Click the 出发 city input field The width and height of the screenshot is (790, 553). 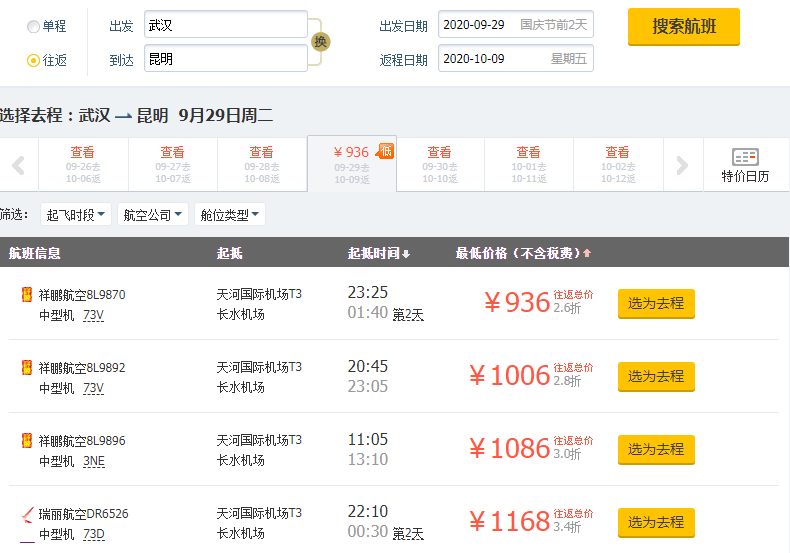point(225,25)
